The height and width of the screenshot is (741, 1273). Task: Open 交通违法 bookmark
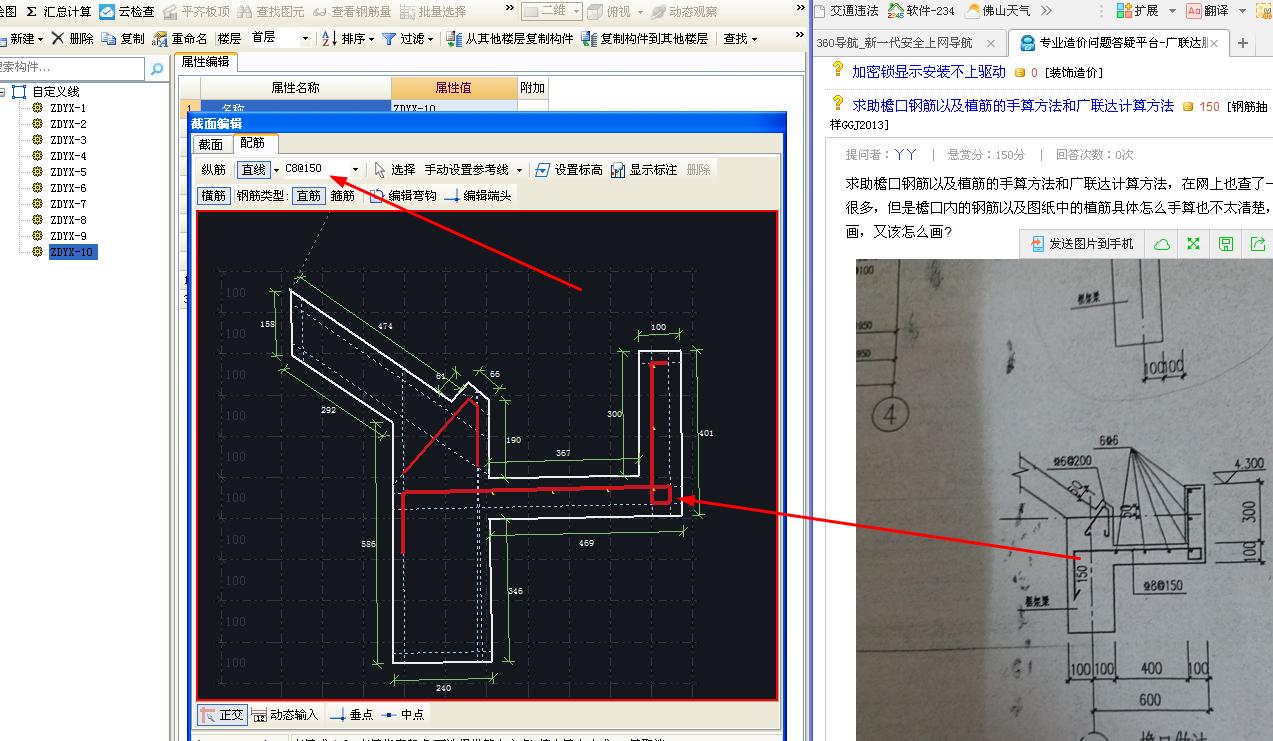point(846,11)
